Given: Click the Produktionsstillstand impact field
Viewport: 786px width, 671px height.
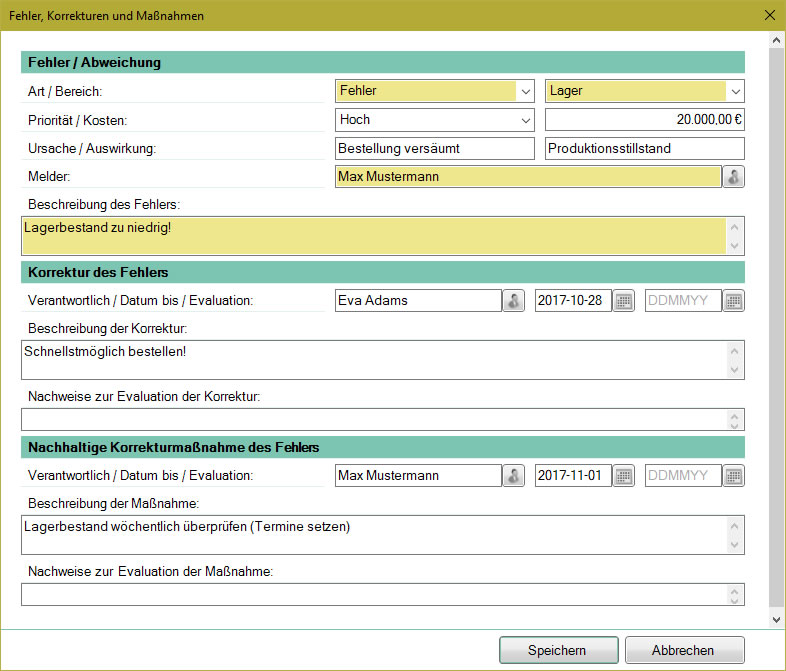Looking at the screenshot, I should (x=644, y=148).
